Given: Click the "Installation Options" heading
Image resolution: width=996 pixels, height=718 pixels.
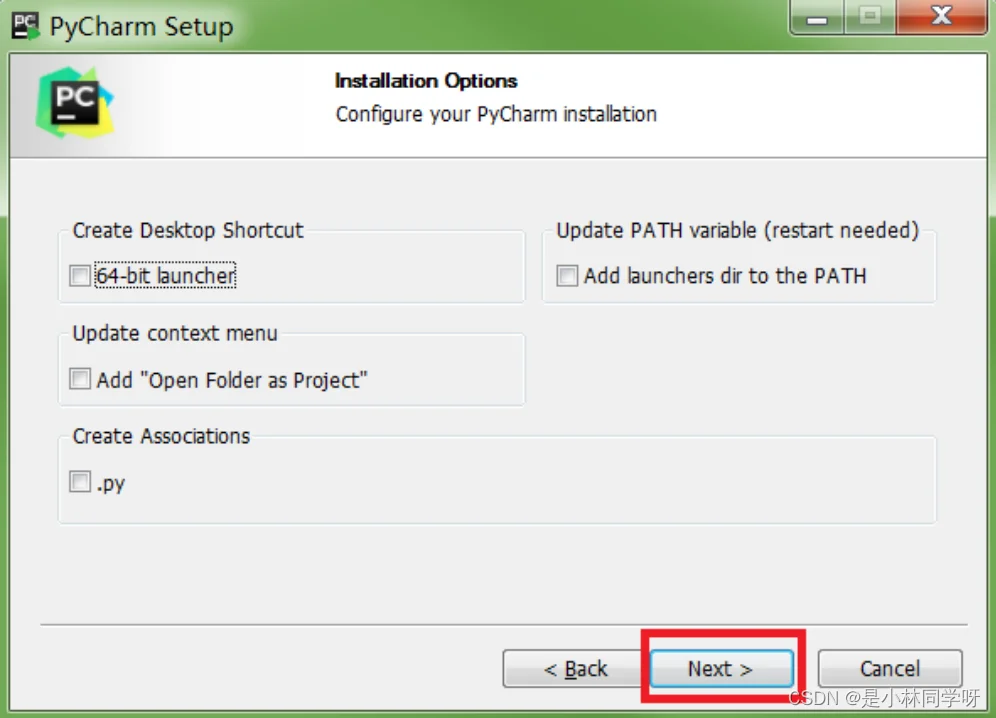Looking at the screenshot, I should coord(426,81).
